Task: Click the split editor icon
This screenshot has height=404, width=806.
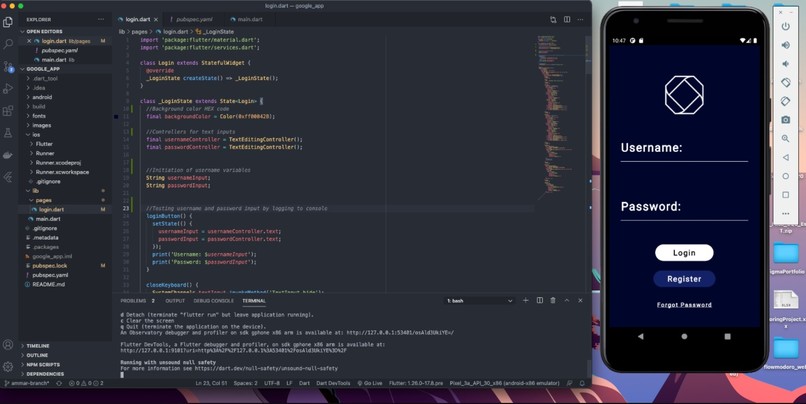Action: click(x=567, y=20)
